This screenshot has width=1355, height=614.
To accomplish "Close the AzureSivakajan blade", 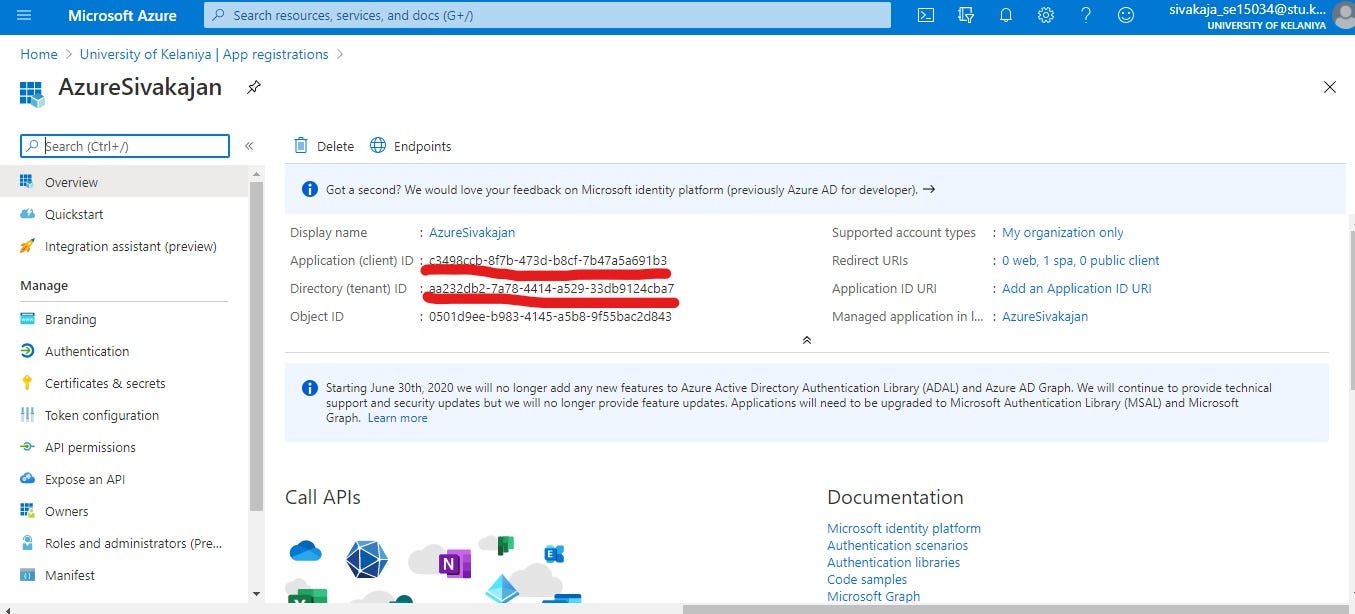I will click(x=1329, y=87).
